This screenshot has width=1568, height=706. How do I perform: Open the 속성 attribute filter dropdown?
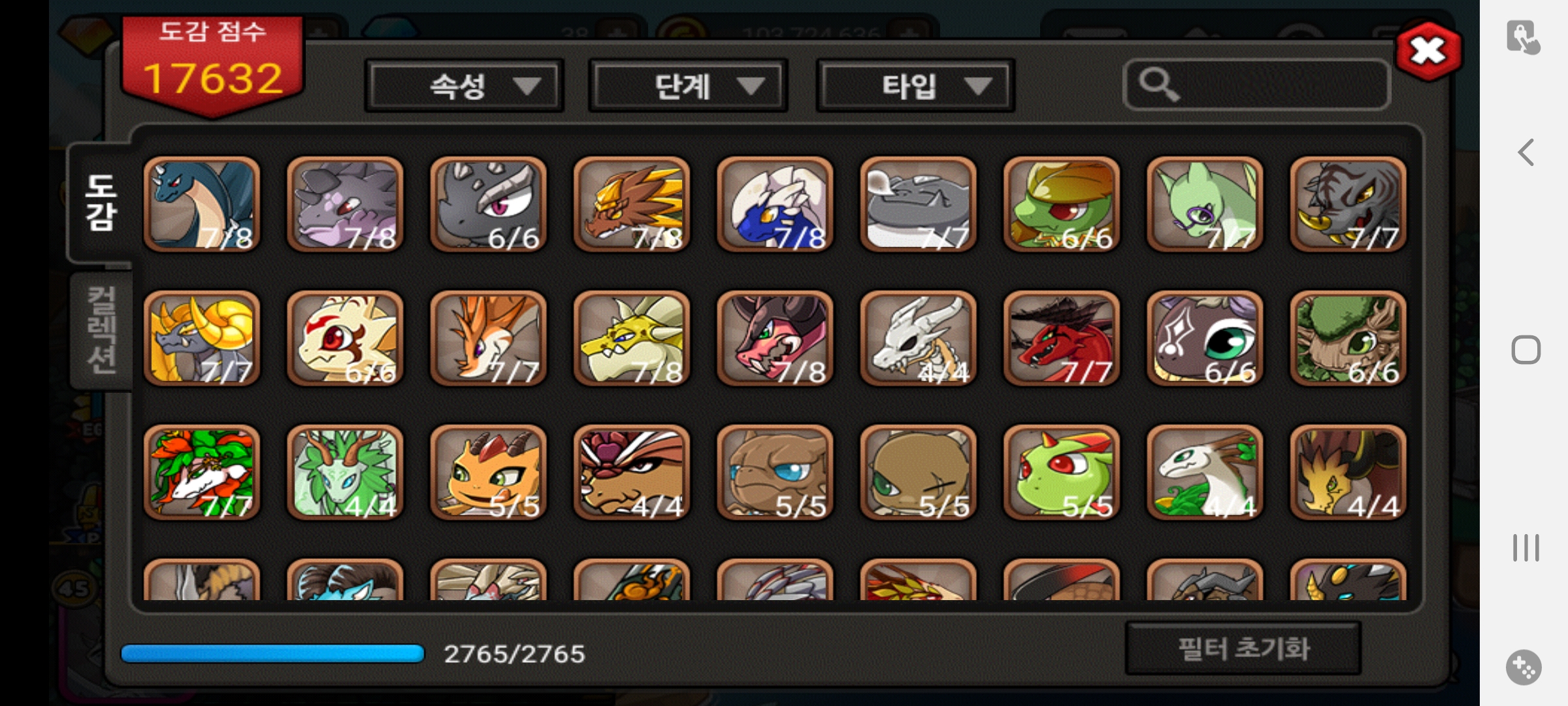pyautogui.click(x=464, y=86)
